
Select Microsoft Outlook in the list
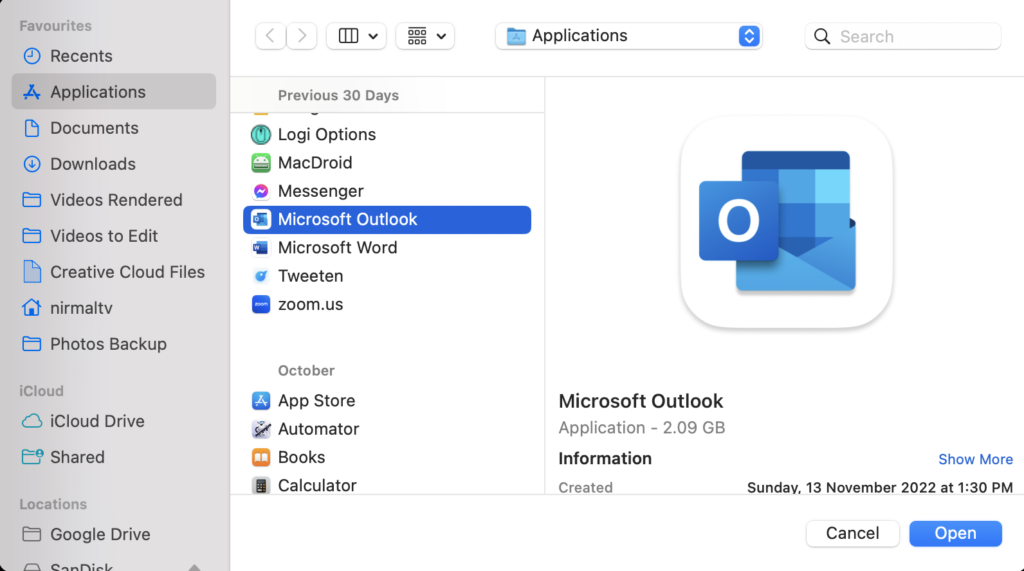click(387, 220)
